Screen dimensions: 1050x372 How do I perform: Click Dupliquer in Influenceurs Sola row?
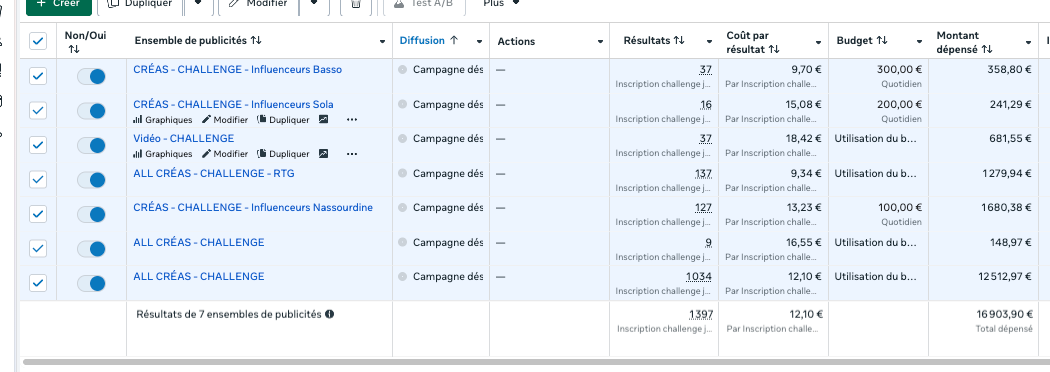click(283, 120)
